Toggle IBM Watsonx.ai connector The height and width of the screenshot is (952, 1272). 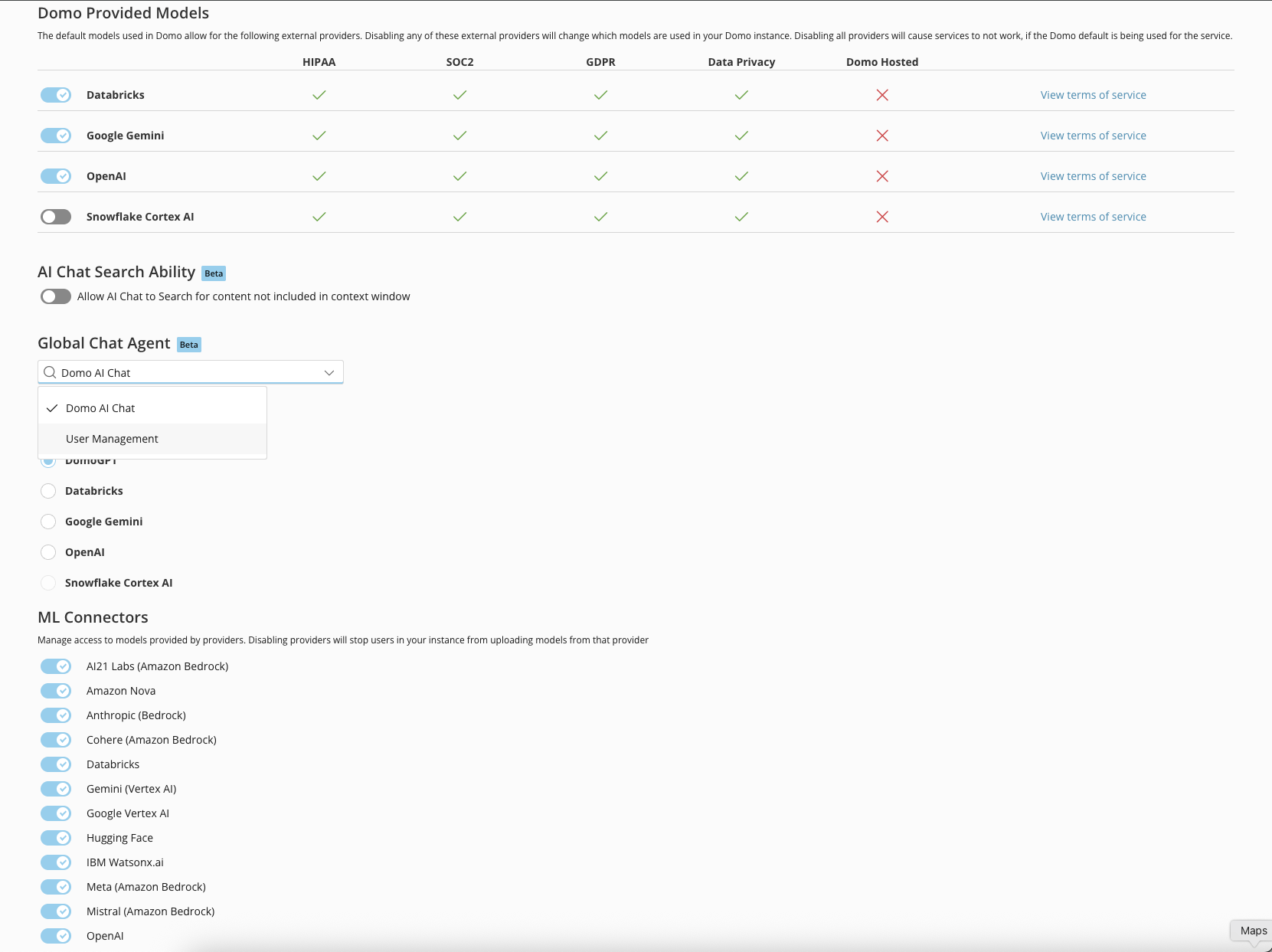tap(56, 862)
